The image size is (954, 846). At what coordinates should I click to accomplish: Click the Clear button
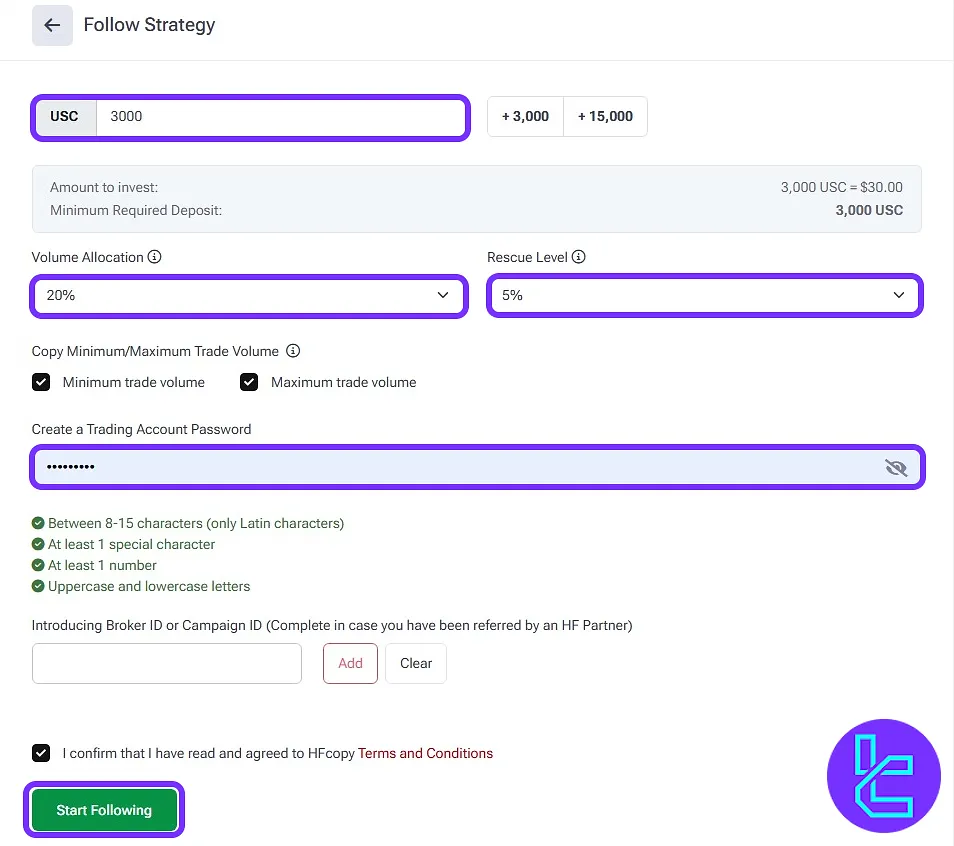(x=416, y=663)
